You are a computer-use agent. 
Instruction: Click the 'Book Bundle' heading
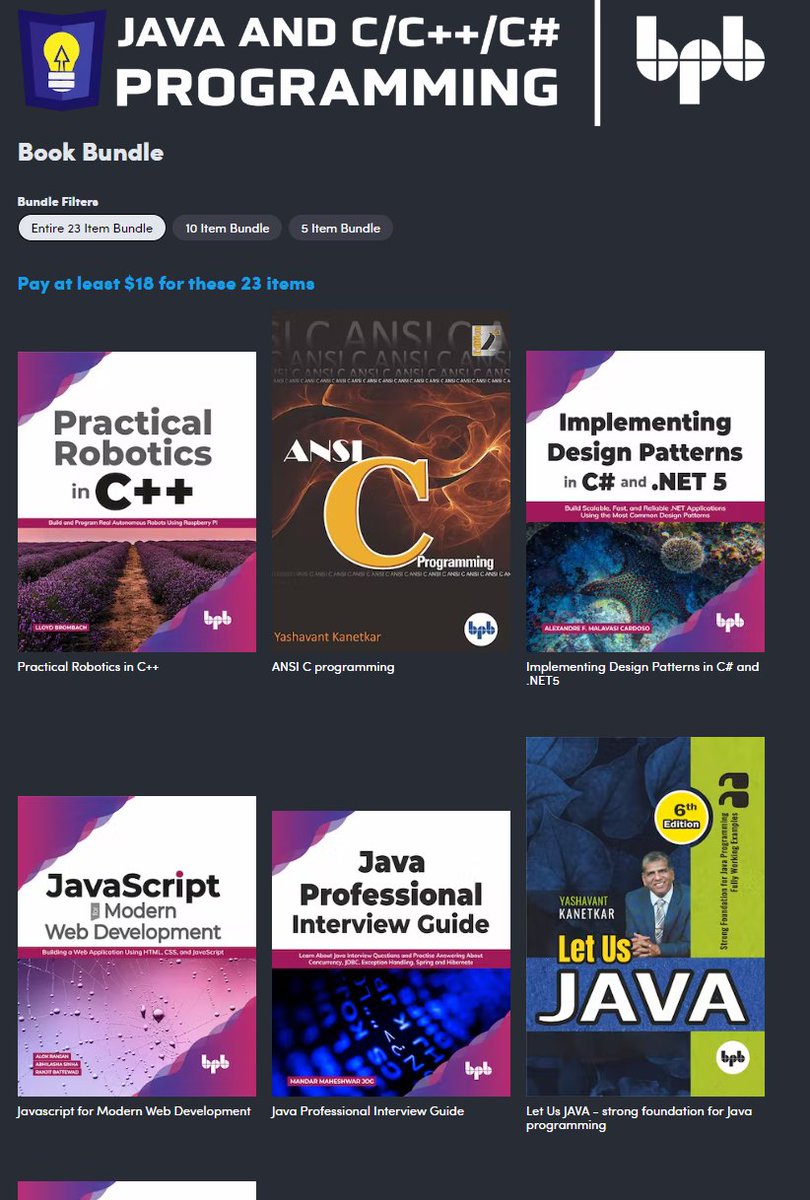pyautogui.click(x=90, y=153)
